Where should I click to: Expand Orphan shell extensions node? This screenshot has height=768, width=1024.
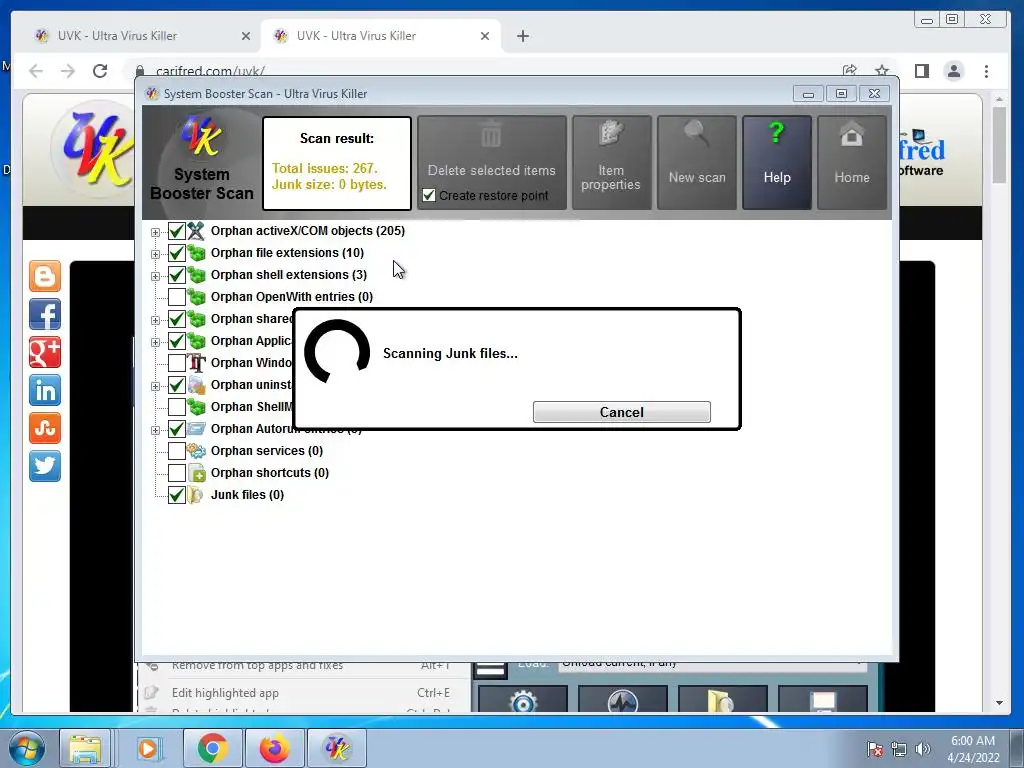[x=155, y=276]
